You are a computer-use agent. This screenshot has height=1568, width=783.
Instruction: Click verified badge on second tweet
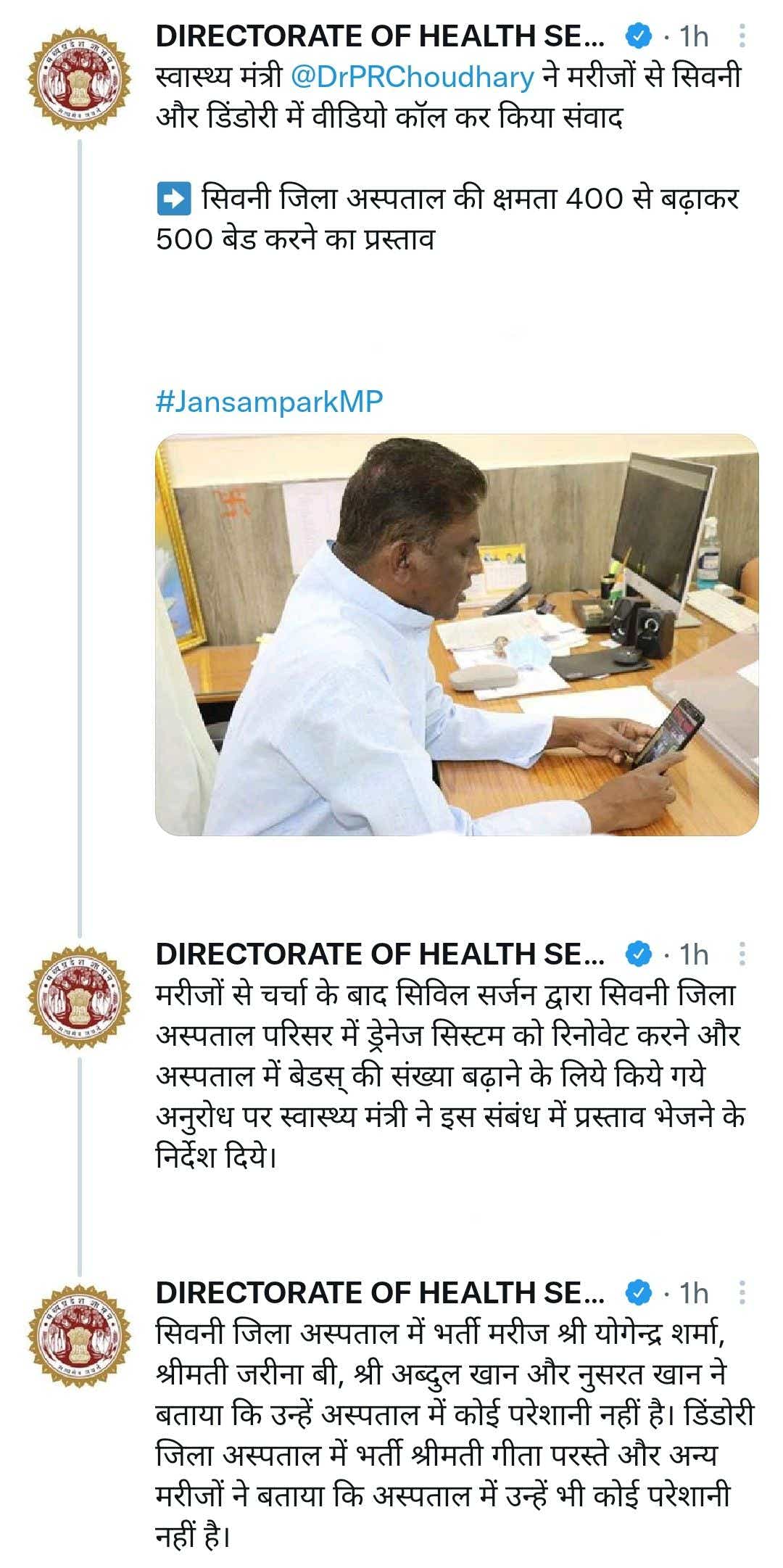(x=637, y=954)
